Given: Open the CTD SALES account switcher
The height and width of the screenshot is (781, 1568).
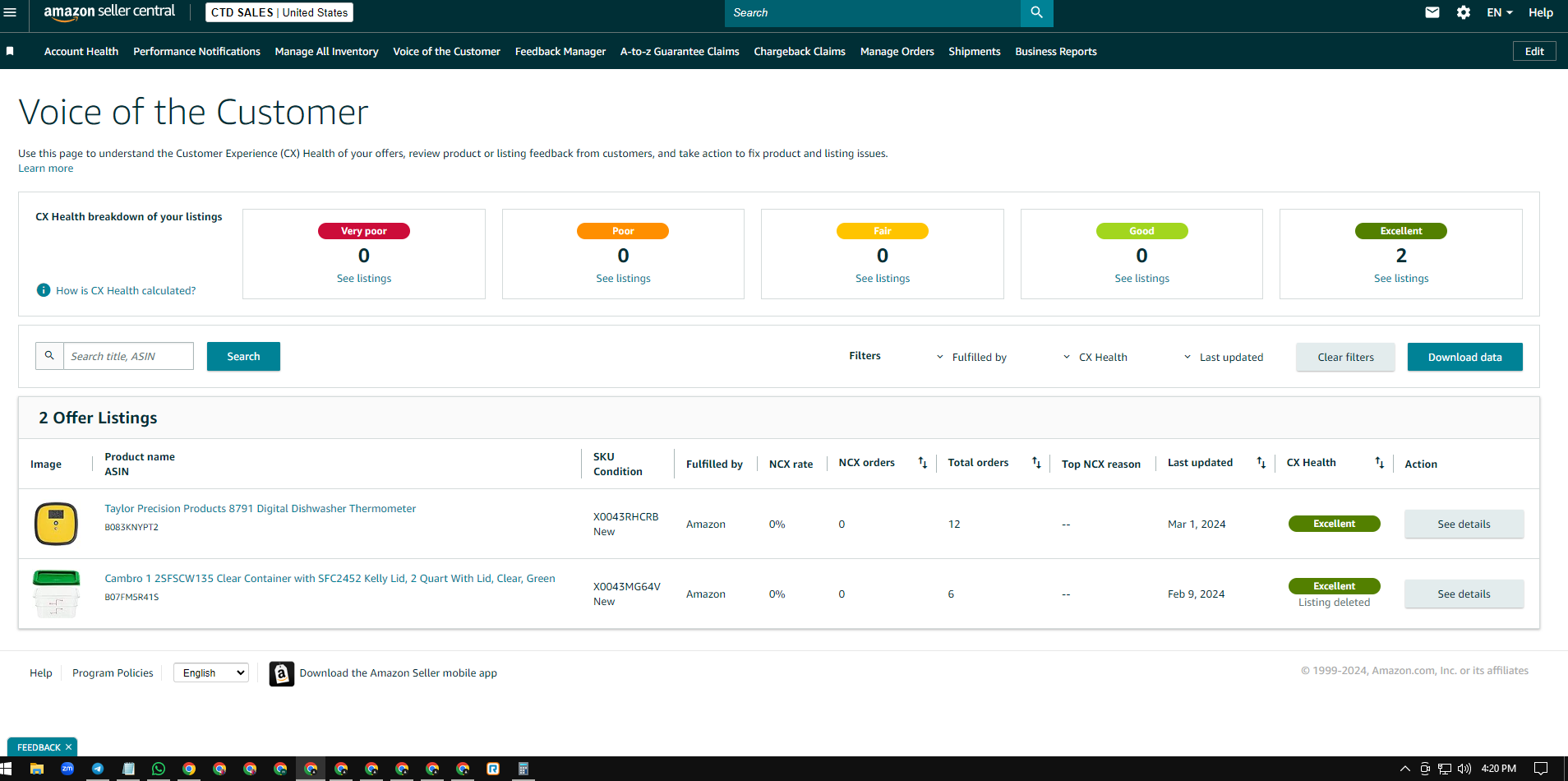Looking at the screenshot, I should point(279,12).
